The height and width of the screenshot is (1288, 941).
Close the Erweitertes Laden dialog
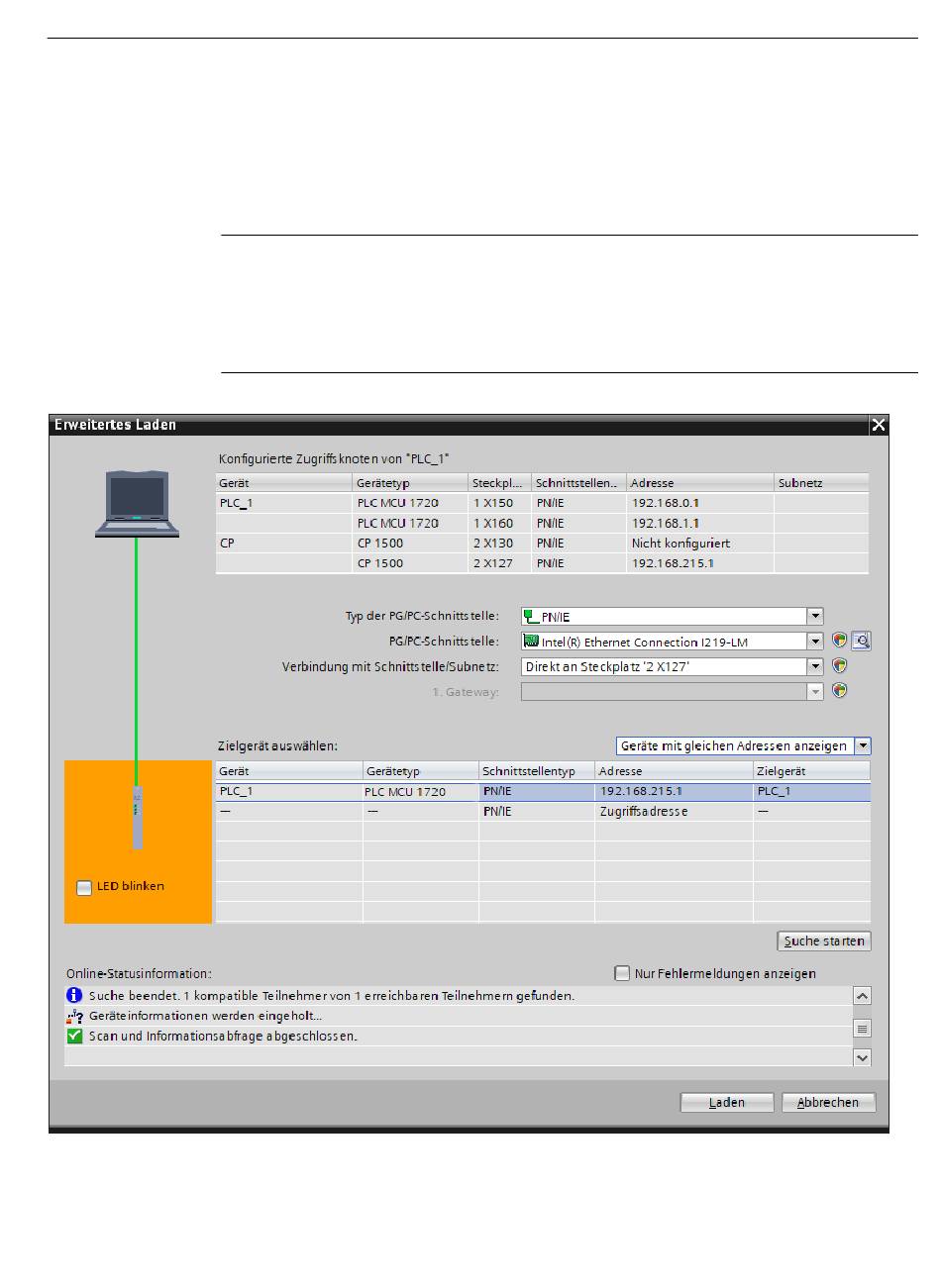point(878,425)
